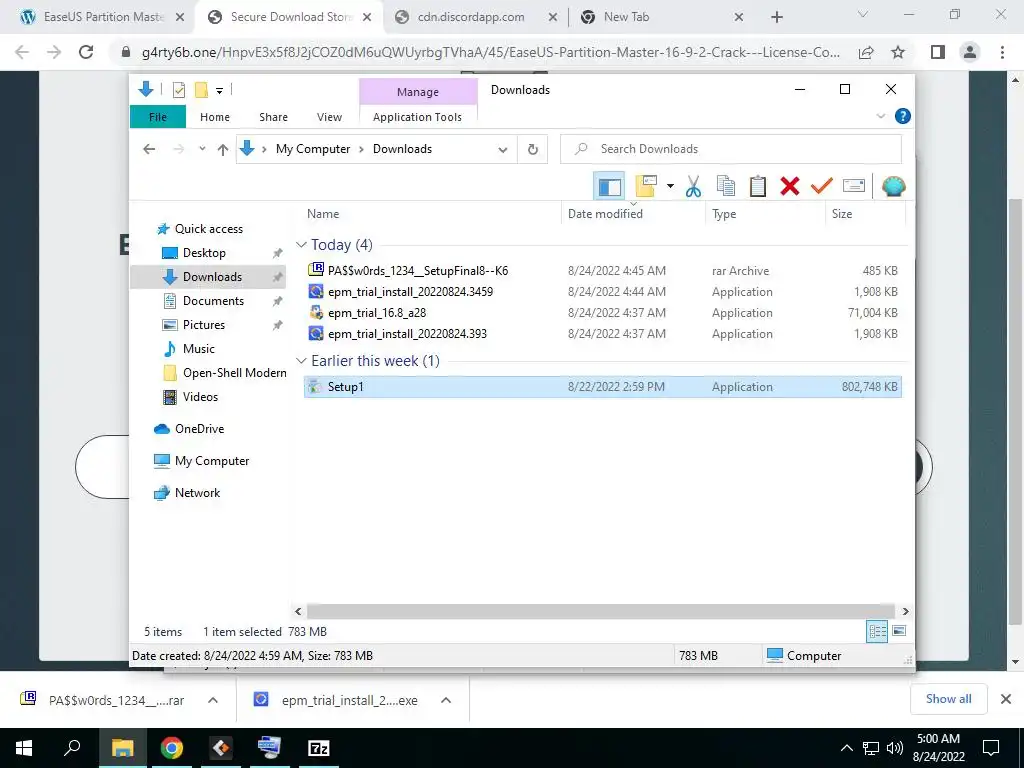Open address bar history dropdown
This screenshot has height=768, width=1024.
pos(503,150)
